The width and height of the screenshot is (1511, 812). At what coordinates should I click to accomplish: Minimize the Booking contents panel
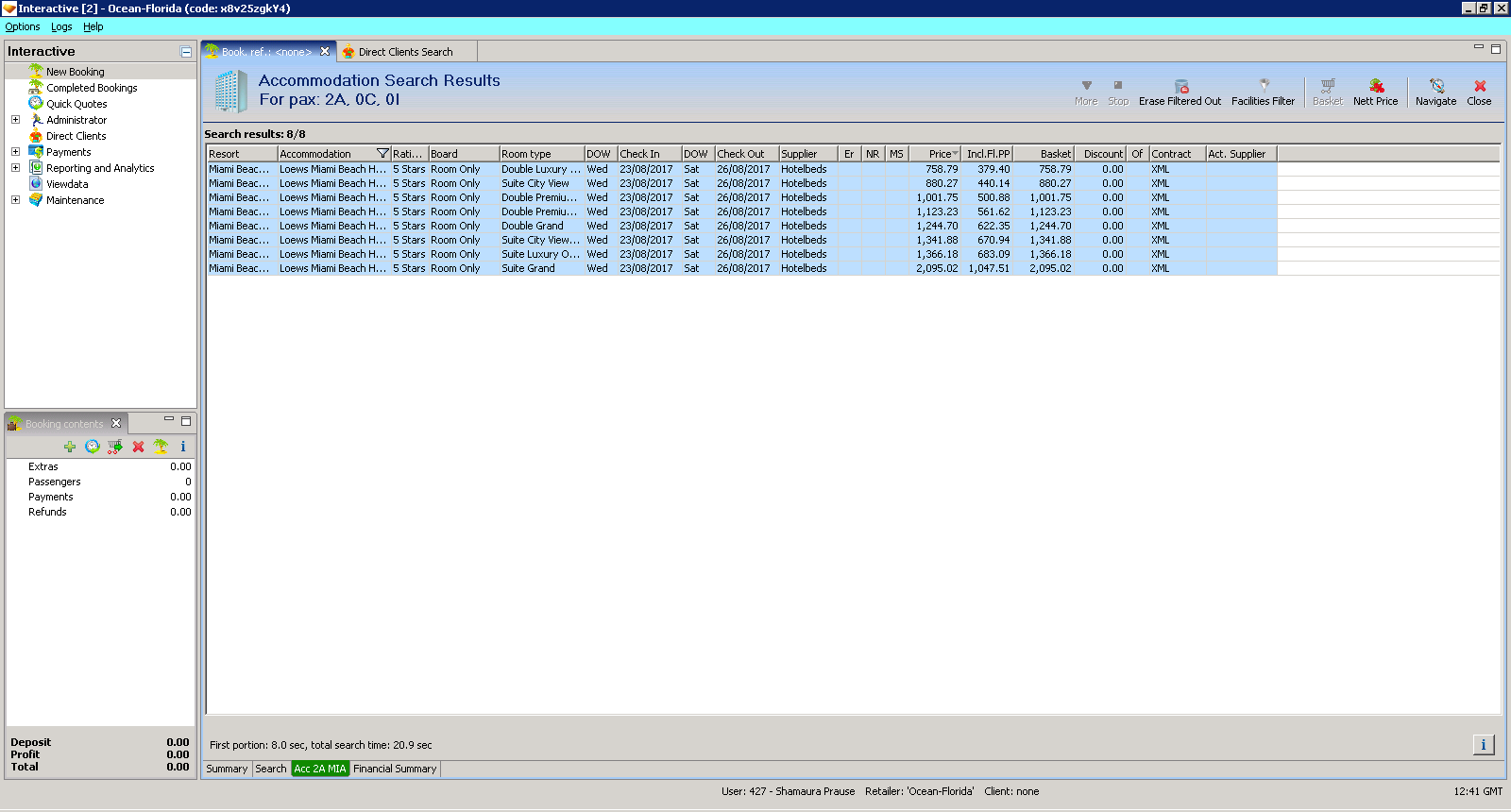click(169, 420)
